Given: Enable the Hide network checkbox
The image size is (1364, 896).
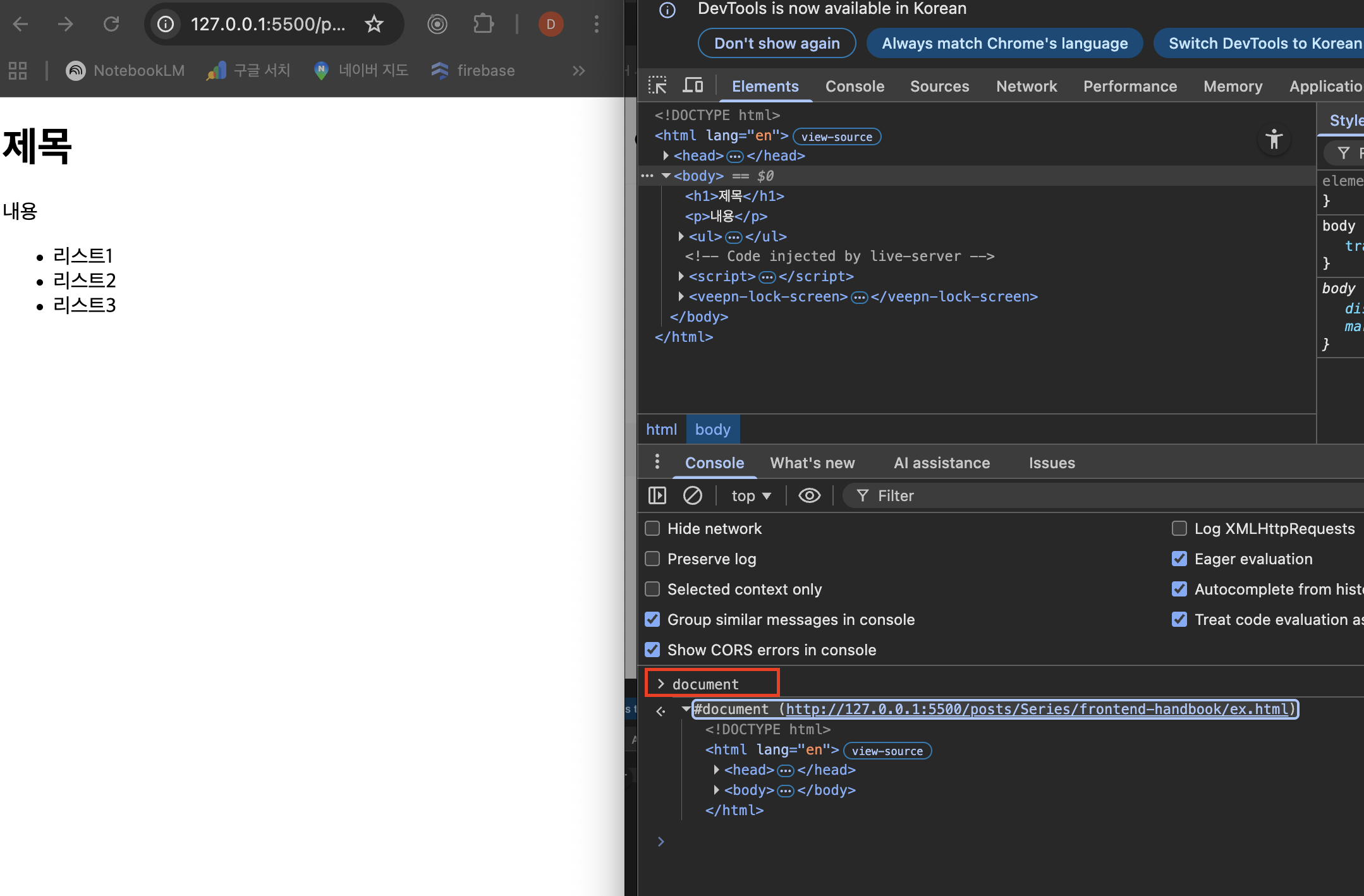Looking at the screenshot, I should pyautogui.click(x=652, y=528).
